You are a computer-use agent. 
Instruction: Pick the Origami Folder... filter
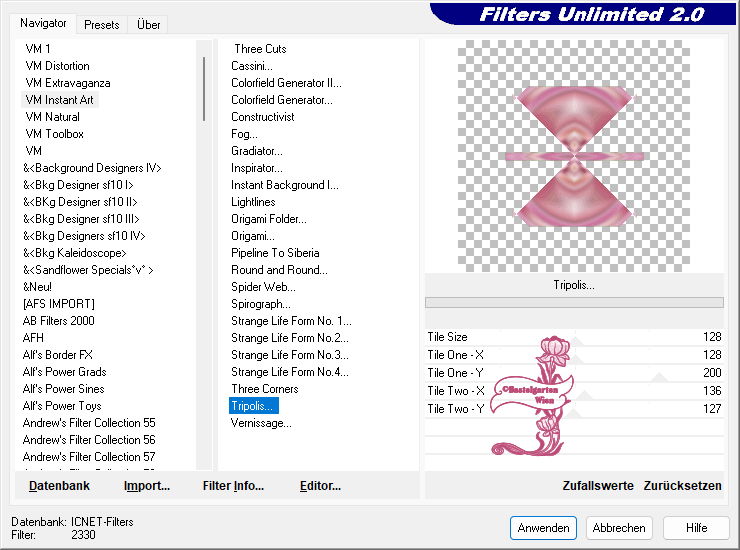(269, 219)
